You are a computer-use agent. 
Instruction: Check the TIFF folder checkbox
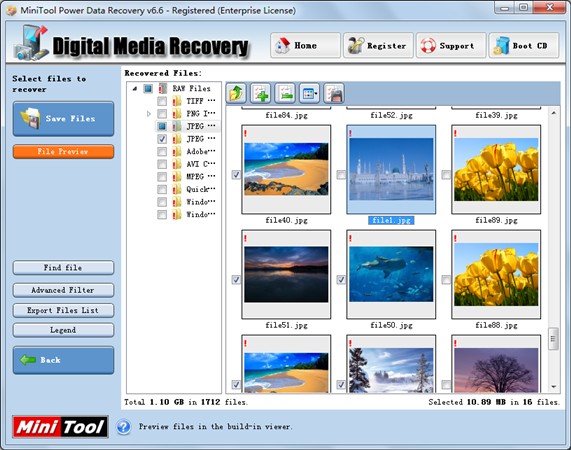(x=162, y=101)
